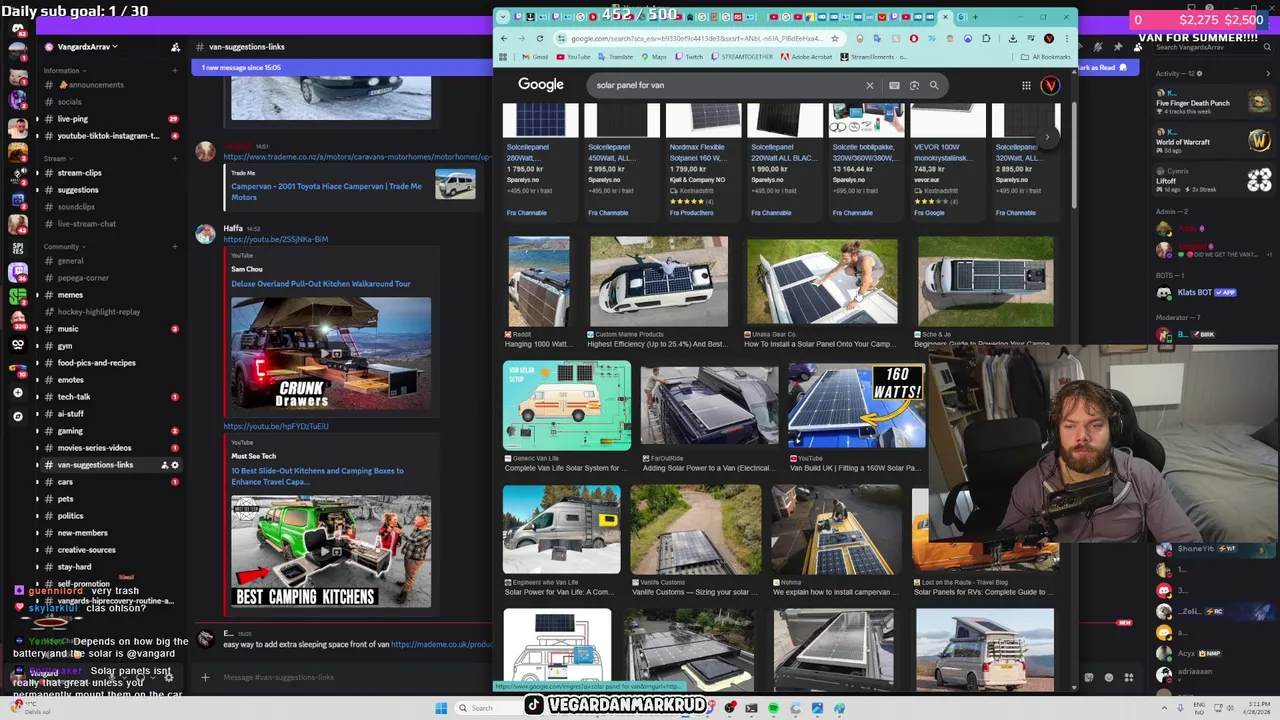Open the Gmail bookmark

pyautogui.click(x=535, y=57)
